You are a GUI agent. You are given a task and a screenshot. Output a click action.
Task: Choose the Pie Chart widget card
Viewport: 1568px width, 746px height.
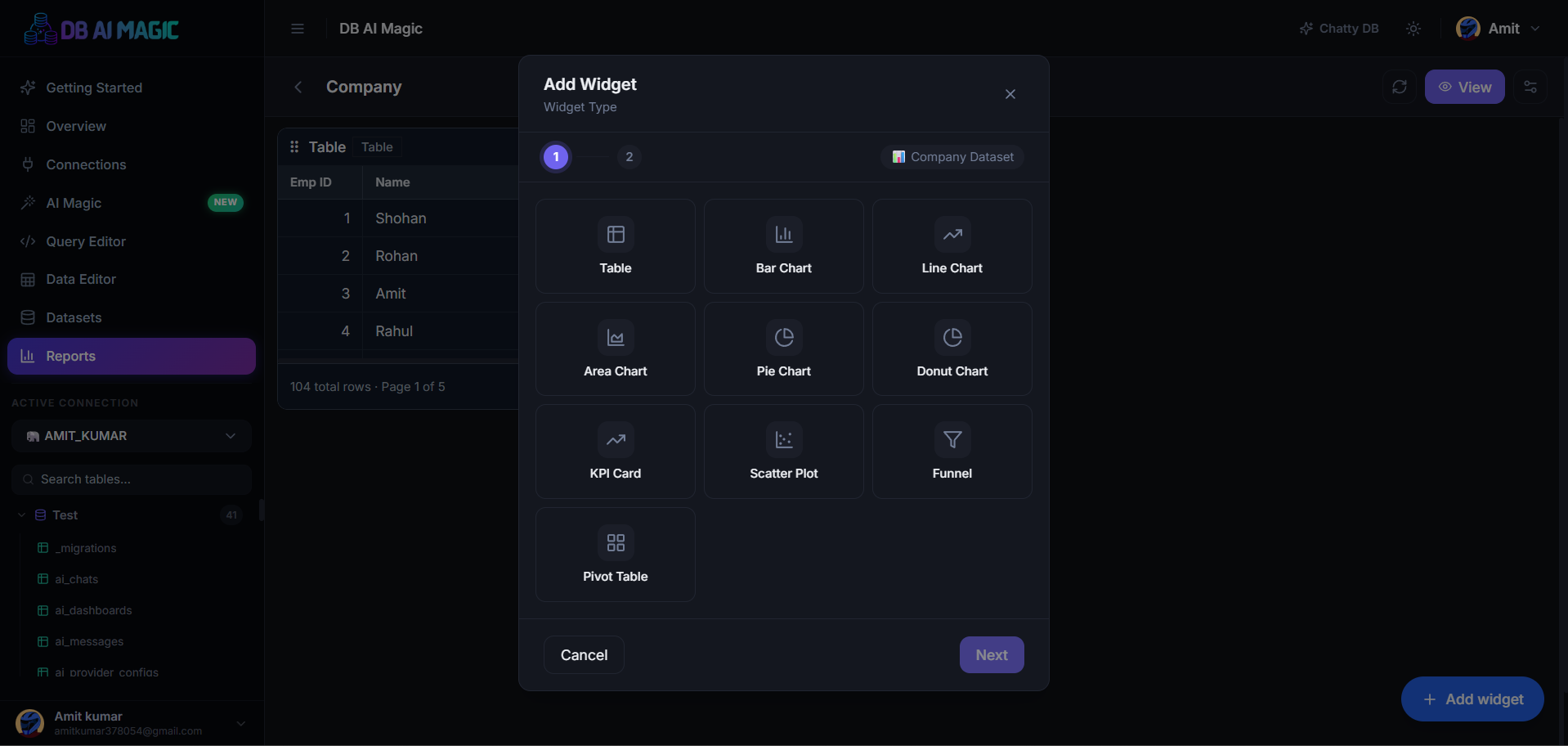784,349
